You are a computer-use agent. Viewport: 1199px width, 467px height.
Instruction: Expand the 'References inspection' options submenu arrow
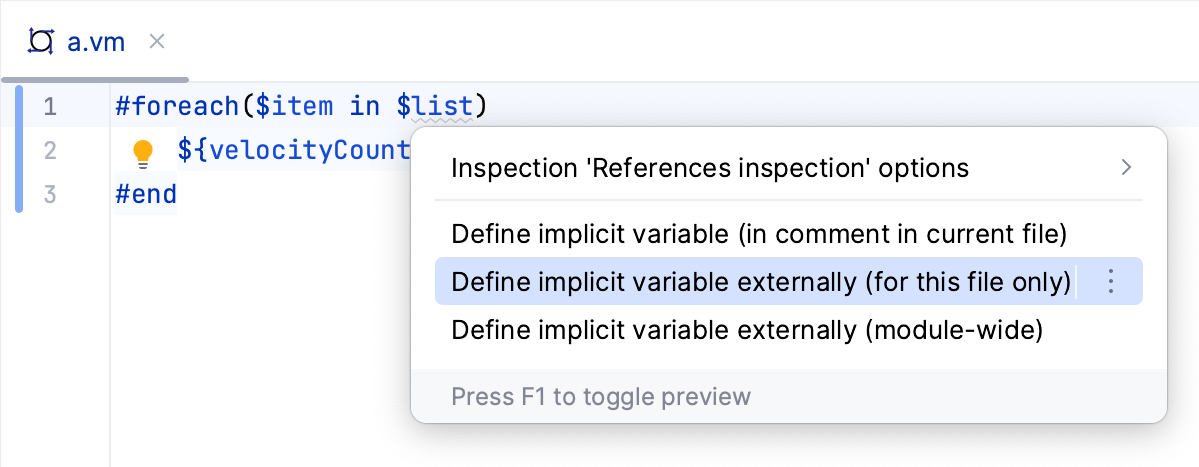coord(1126,167)
